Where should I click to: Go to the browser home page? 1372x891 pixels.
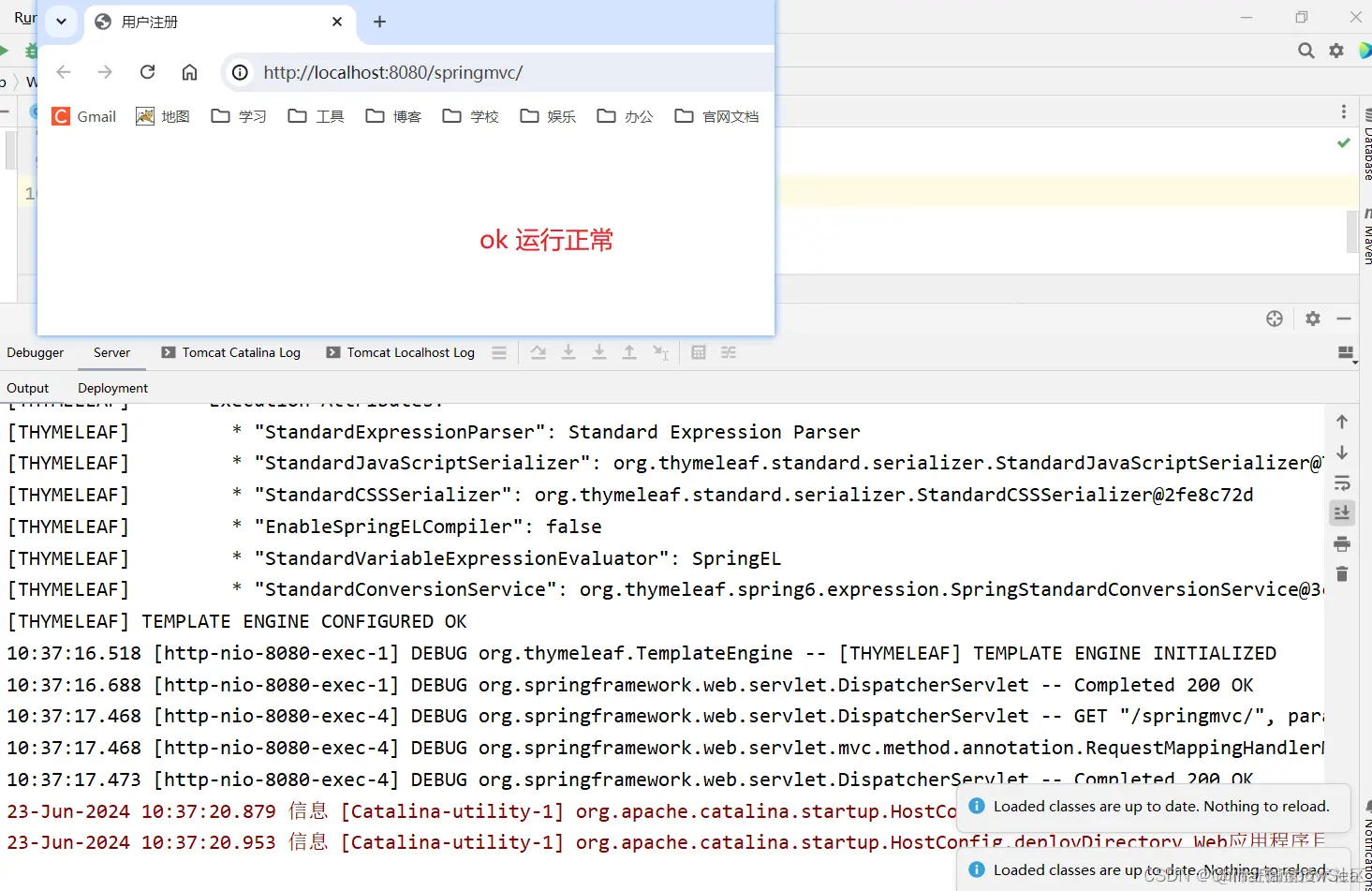189,72
